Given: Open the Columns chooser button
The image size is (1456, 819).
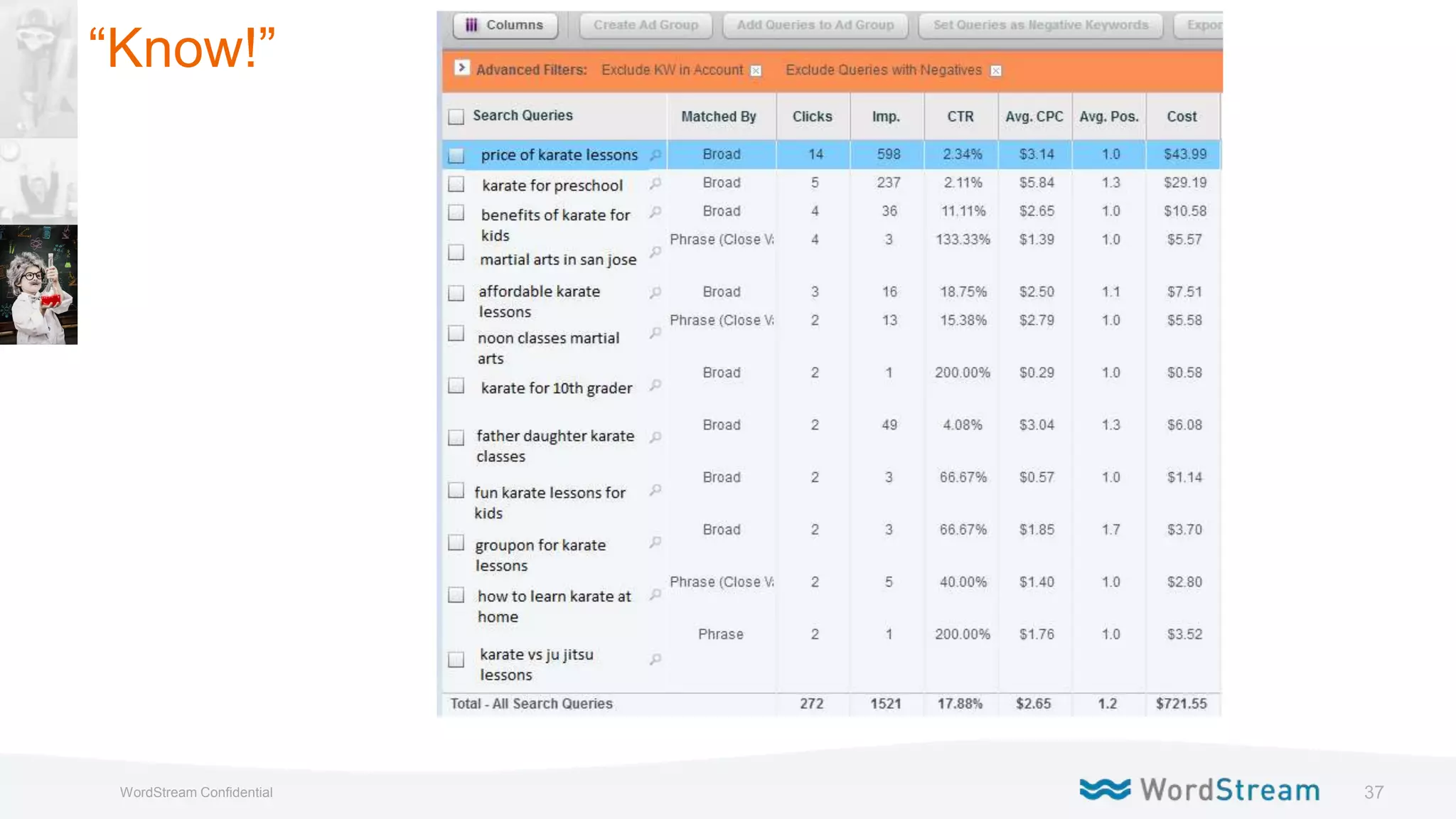Looking at the screenshot, I should [x=505, y=25].
